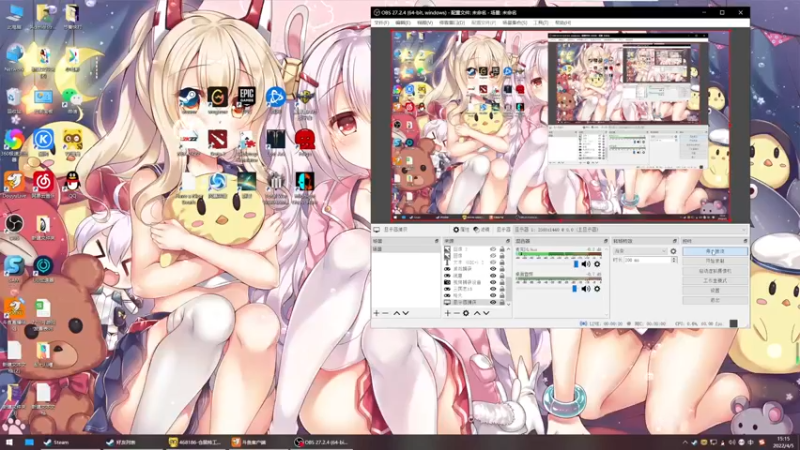Open 视图(V) menu in OBS
This screenshot has width=800, height=450.
[425, 23]
